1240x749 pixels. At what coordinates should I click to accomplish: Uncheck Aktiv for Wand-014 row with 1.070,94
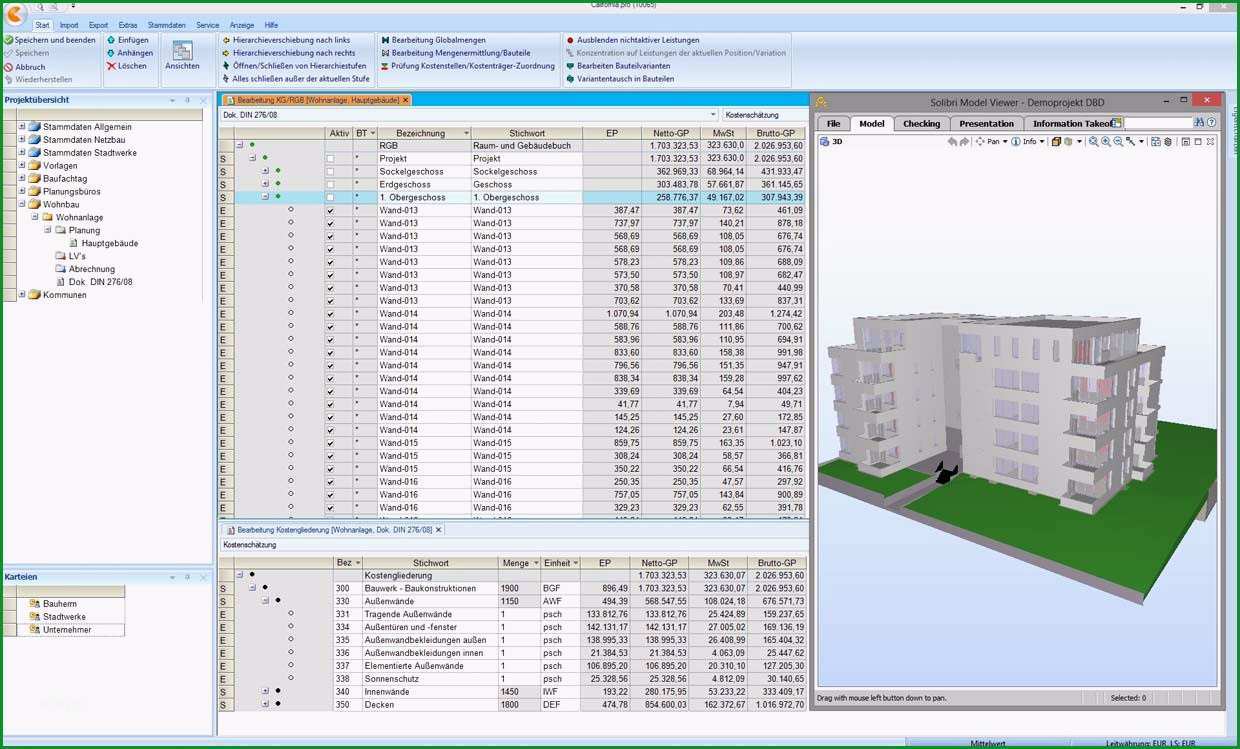[x=330, y=314]
